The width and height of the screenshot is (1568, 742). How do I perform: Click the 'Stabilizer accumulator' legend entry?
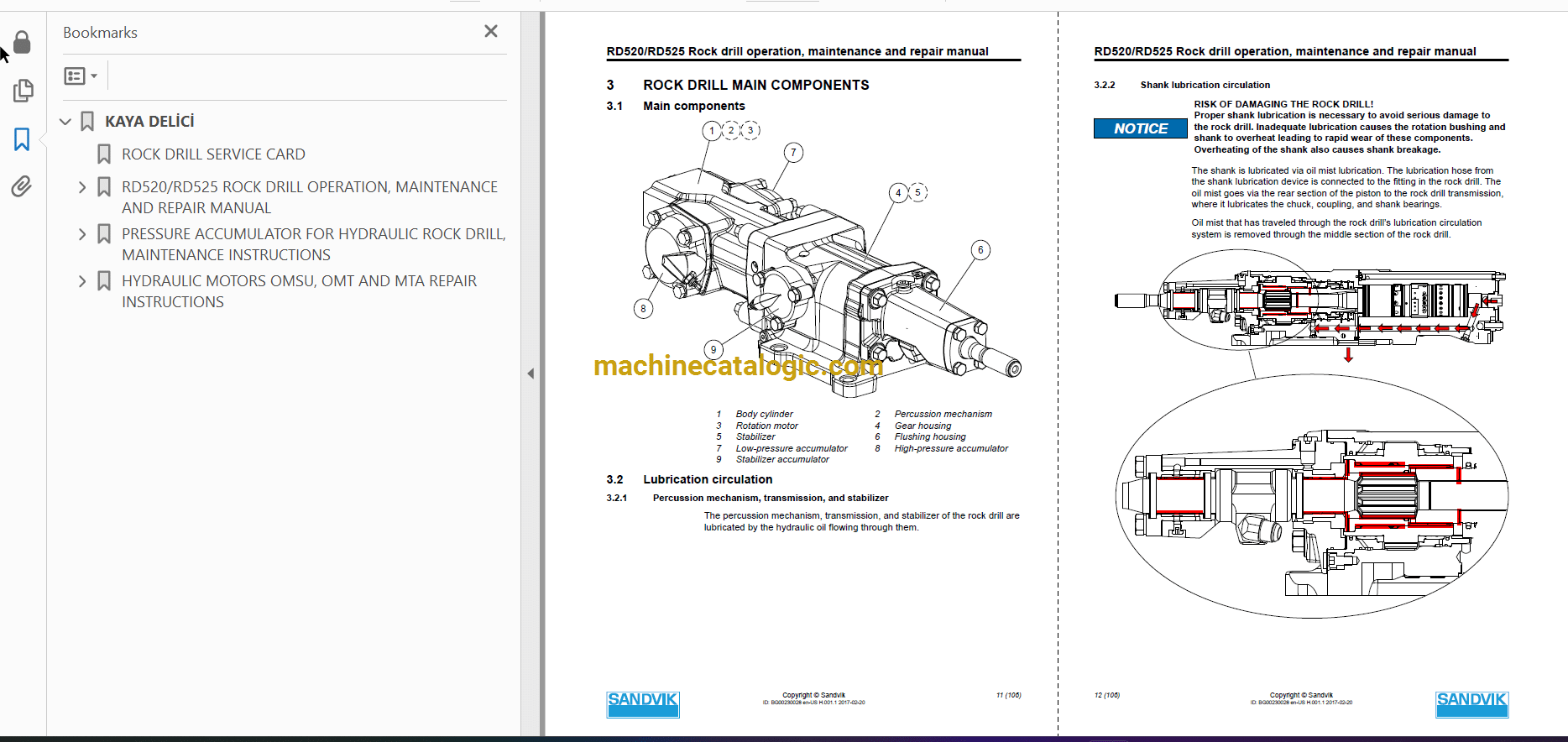tap(782, 459)
